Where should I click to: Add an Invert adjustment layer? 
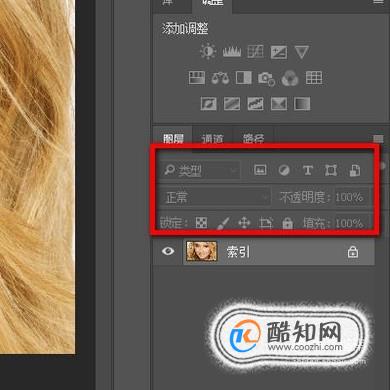pos(209,104)
